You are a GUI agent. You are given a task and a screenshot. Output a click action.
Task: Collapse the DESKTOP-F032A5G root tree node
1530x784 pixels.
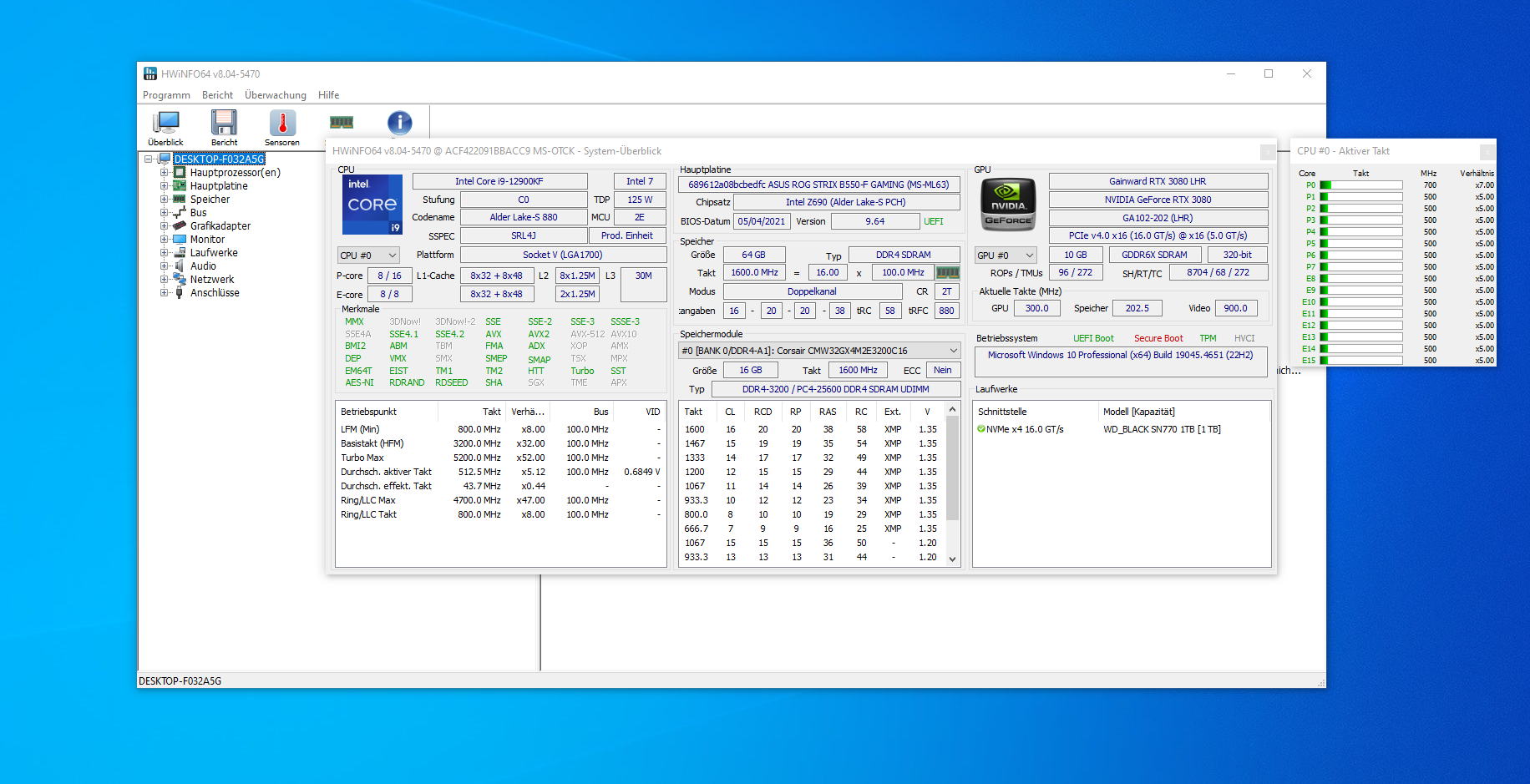coord(149,159)
